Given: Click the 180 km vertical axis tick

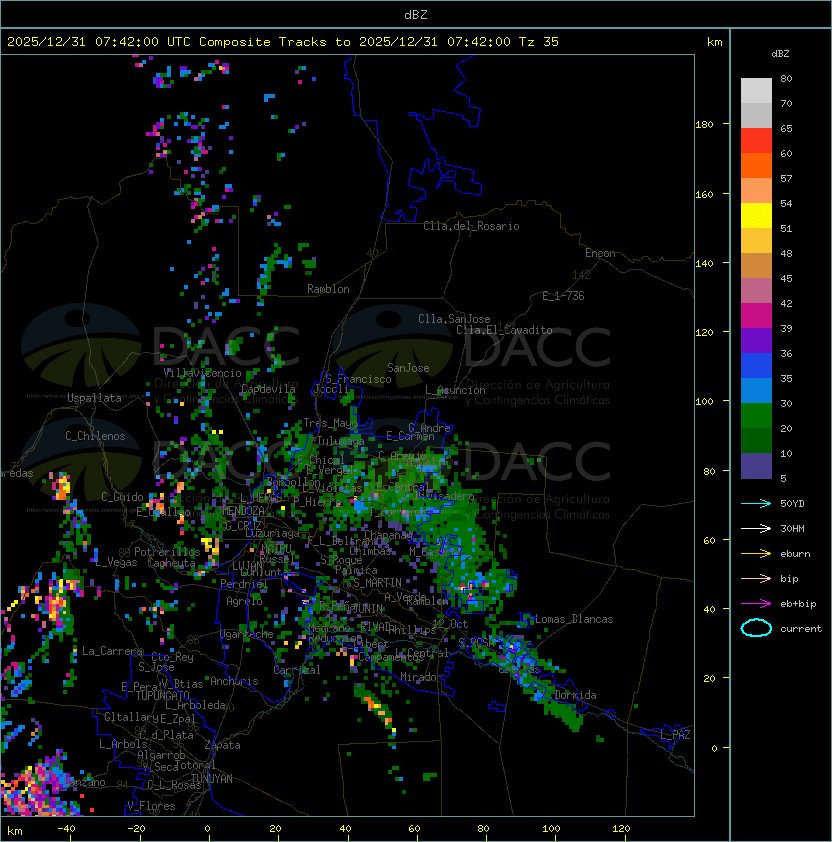Looking at the screenshot, I should tap(704, 125).
